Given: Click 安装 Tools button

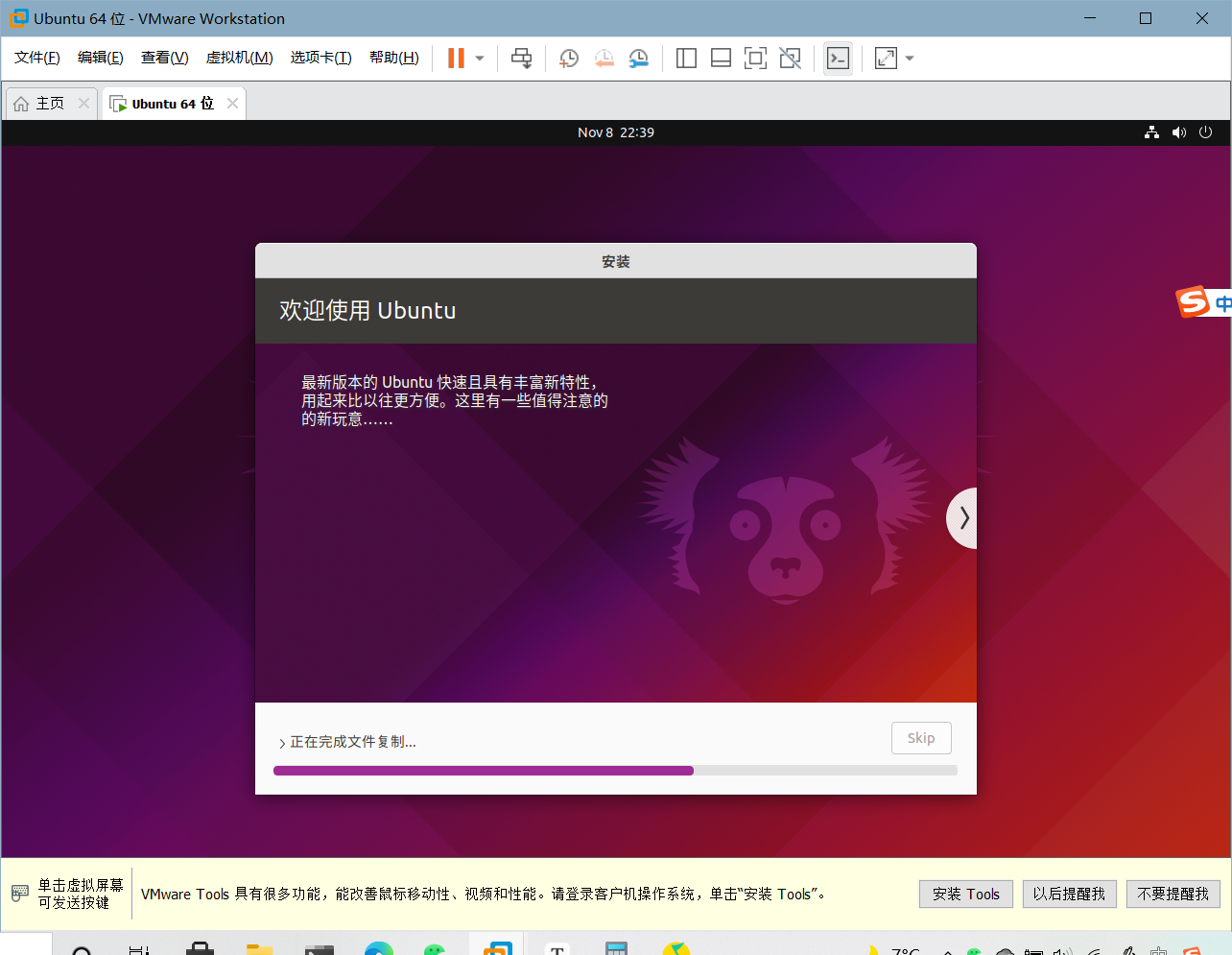Looking at the screenshot, I should point(966,895).
